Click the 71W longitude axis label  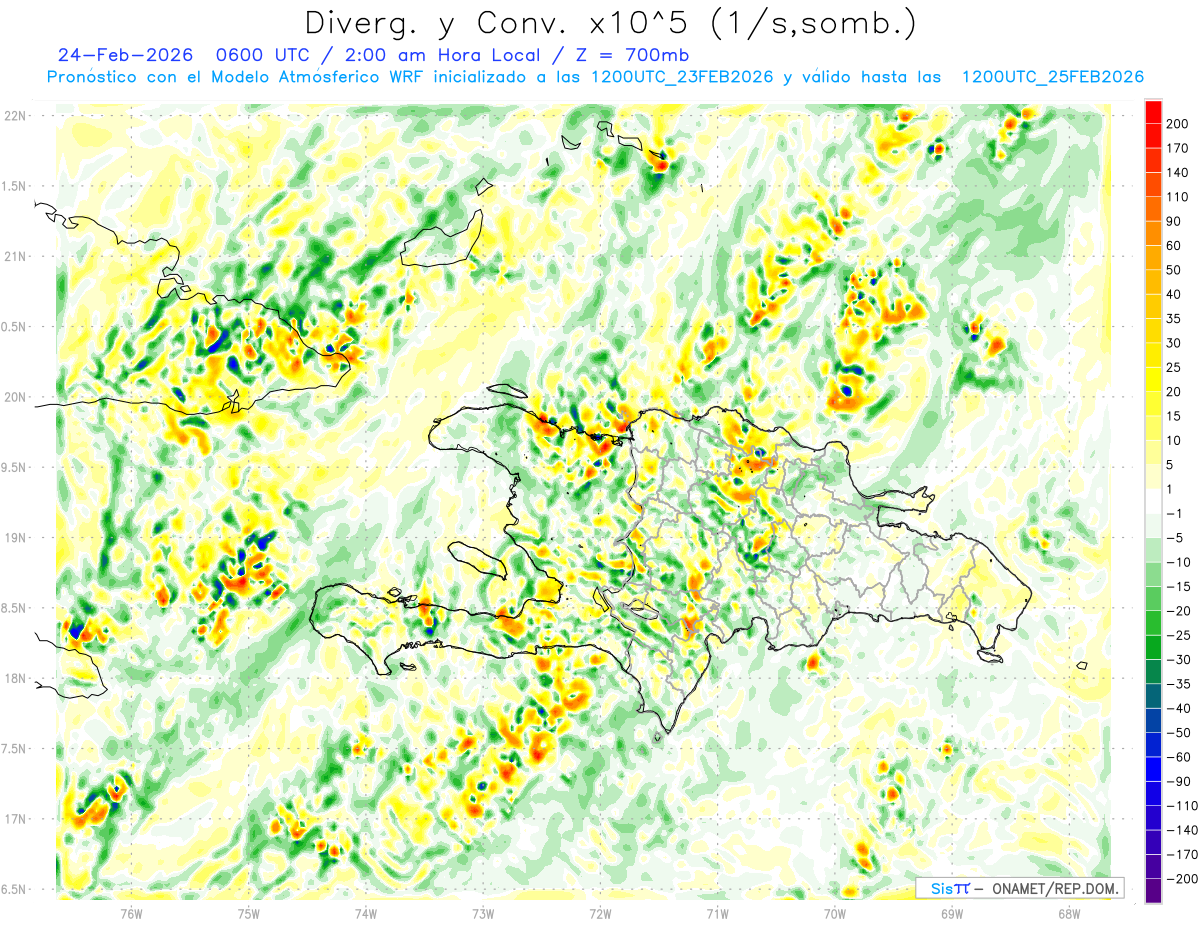coord(717,913)
